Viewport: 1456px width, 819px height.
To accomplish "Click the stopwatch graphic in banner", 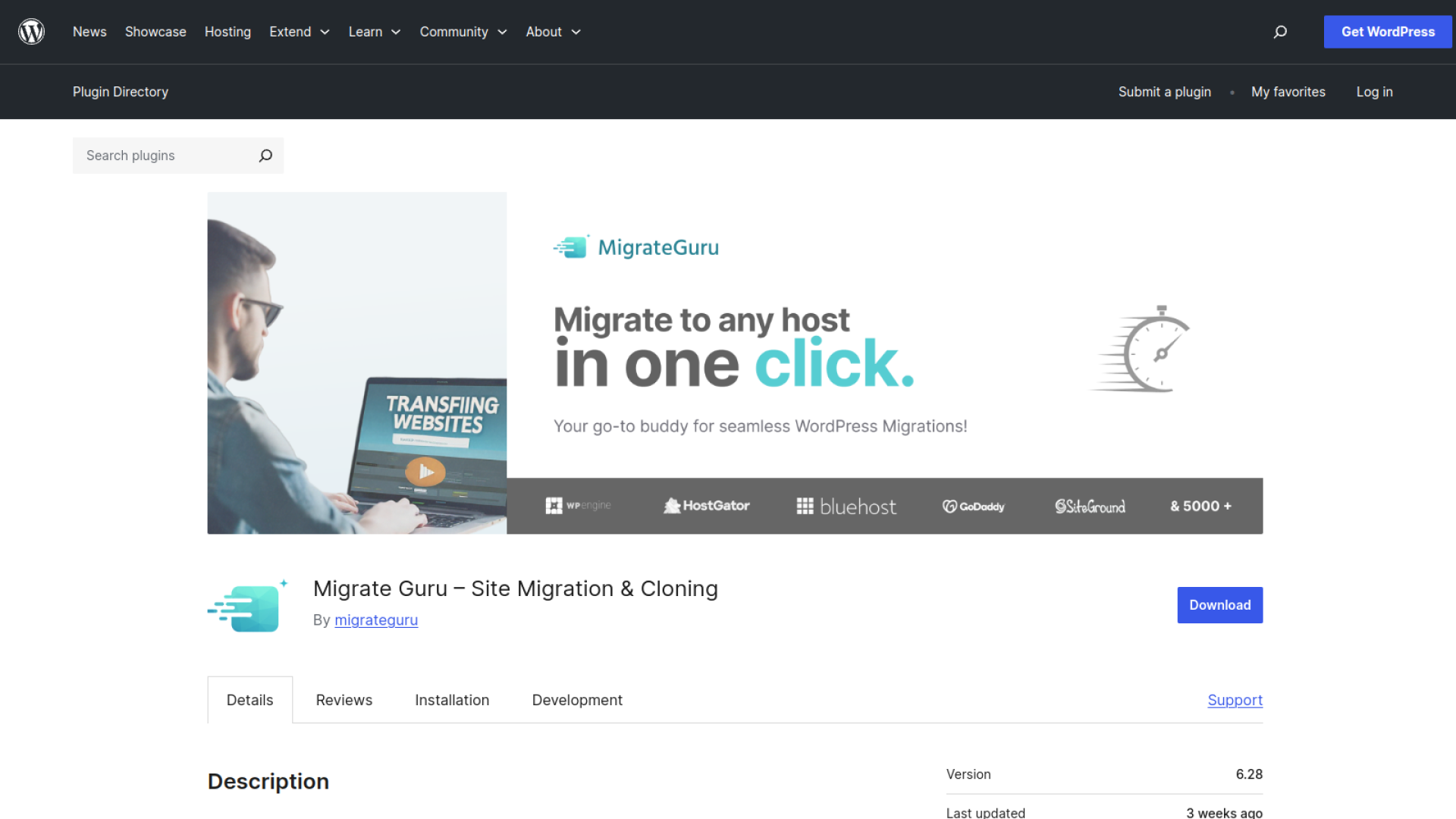I will pos(1141,349).
